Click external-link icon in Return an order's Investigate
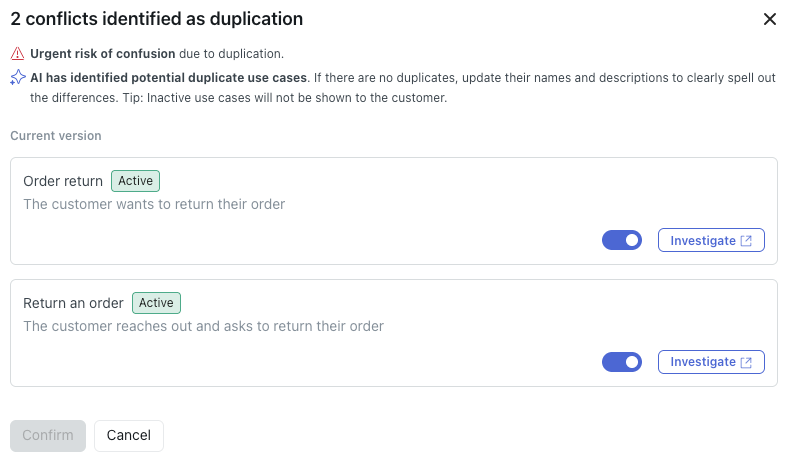This screenshot has width=788, height=461. [746, 362]
